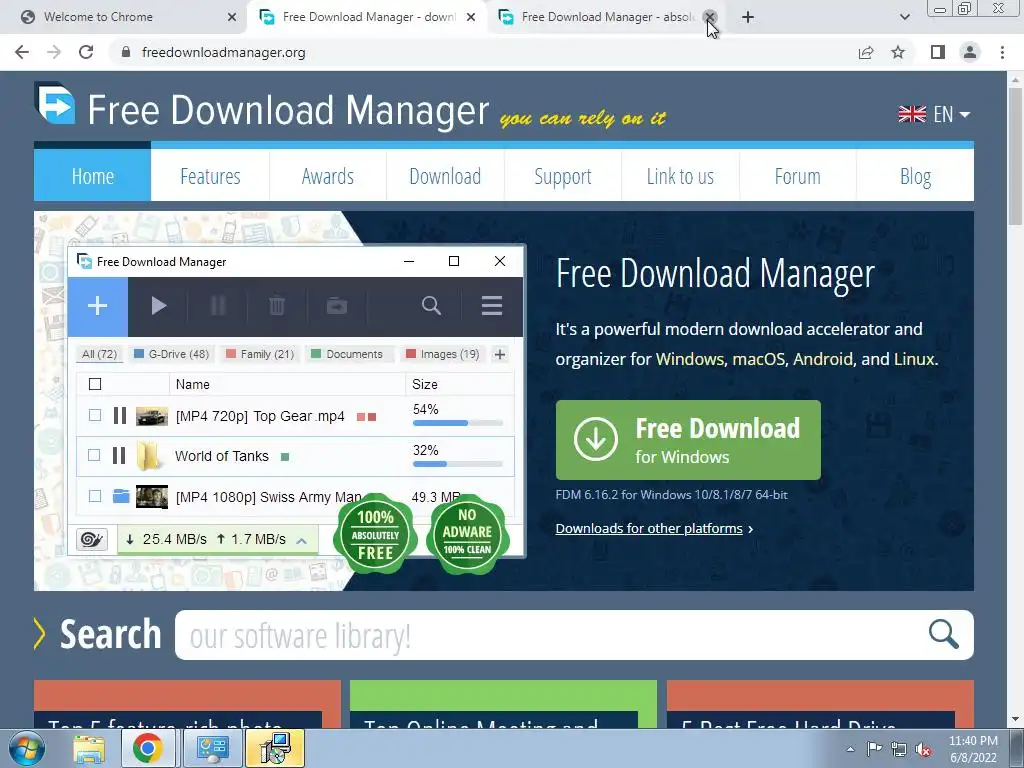Expand the Chrome tab search chevron
The width and height of the screenshot is (1024, 768).
904,17
